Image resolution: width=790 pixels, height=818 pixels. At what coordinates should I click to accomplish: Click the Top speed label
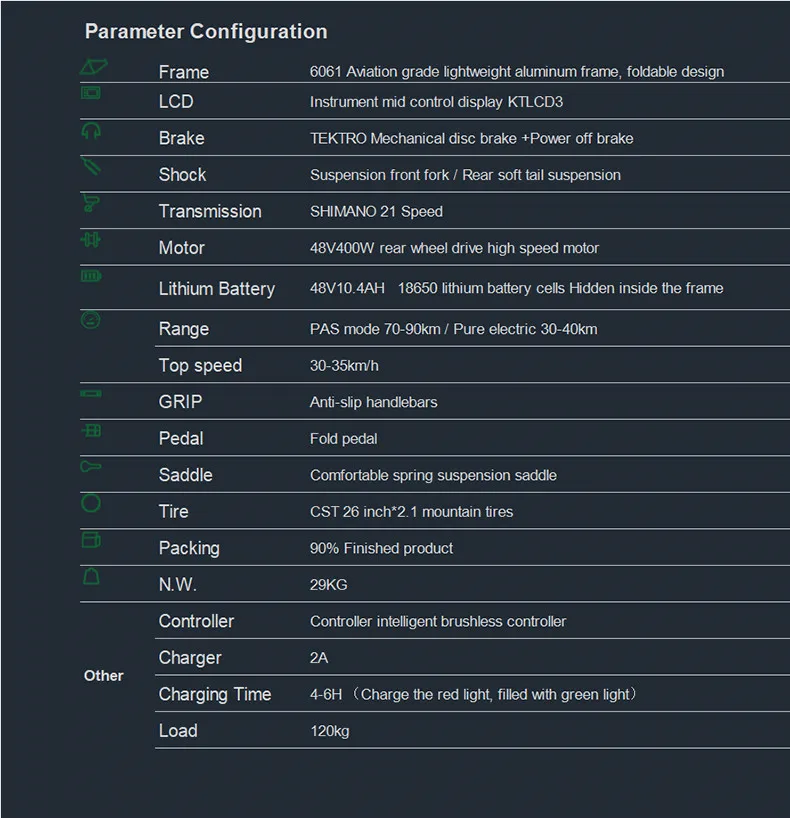pos(200,366)
